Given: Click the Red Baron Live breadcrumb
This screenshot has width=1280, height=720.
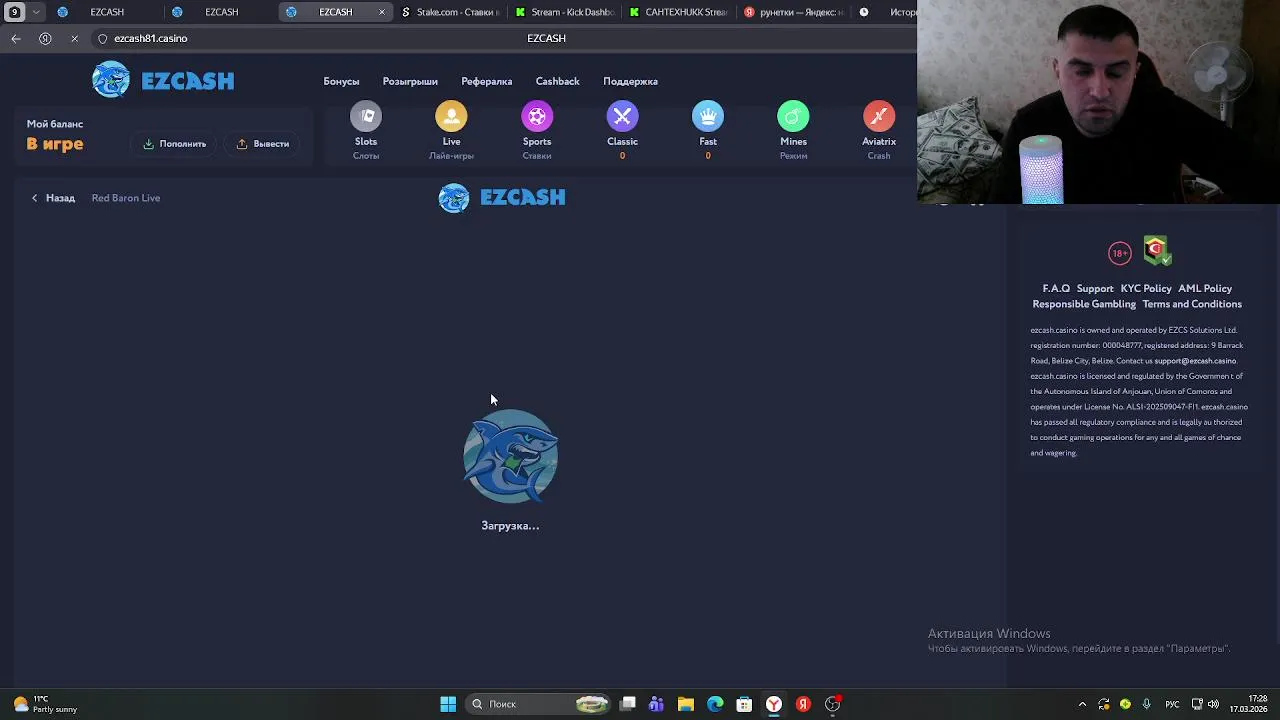Looking at the screenshot, I should click(126, 198).
